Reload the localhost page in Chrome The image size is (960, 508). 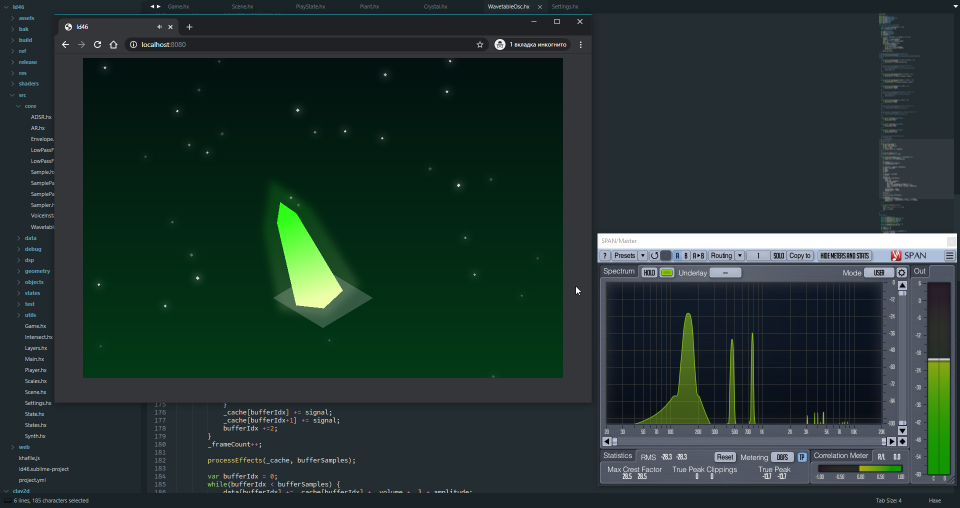pyautogui.click(x=97, y=45)
